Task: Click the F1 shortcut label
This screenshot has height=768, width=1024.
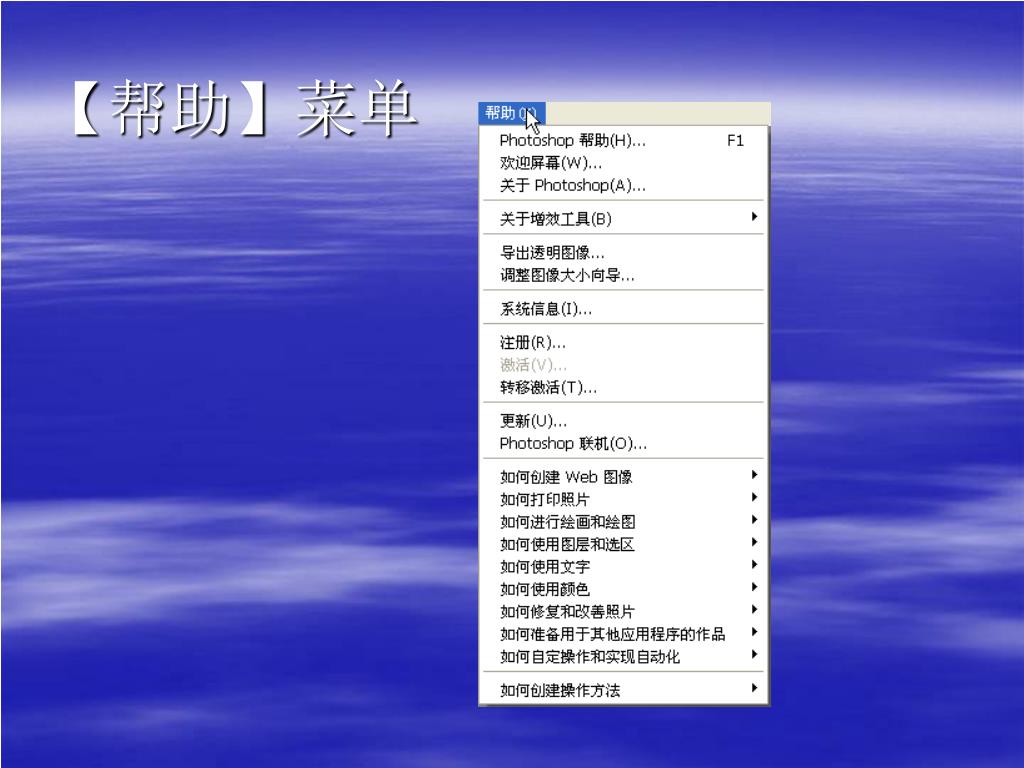Action: pos(735,140)
